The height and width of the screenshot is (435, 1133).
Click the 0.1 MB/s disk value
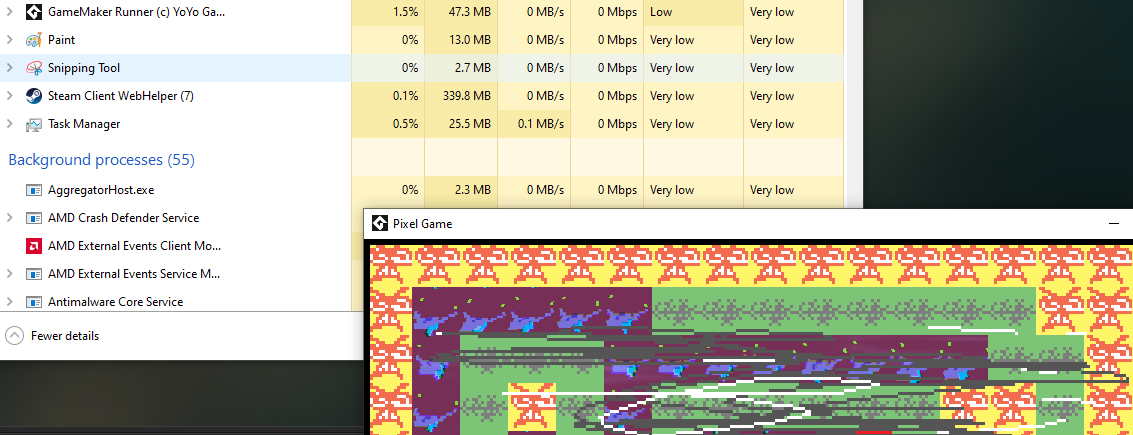click(x=540, y=124)
